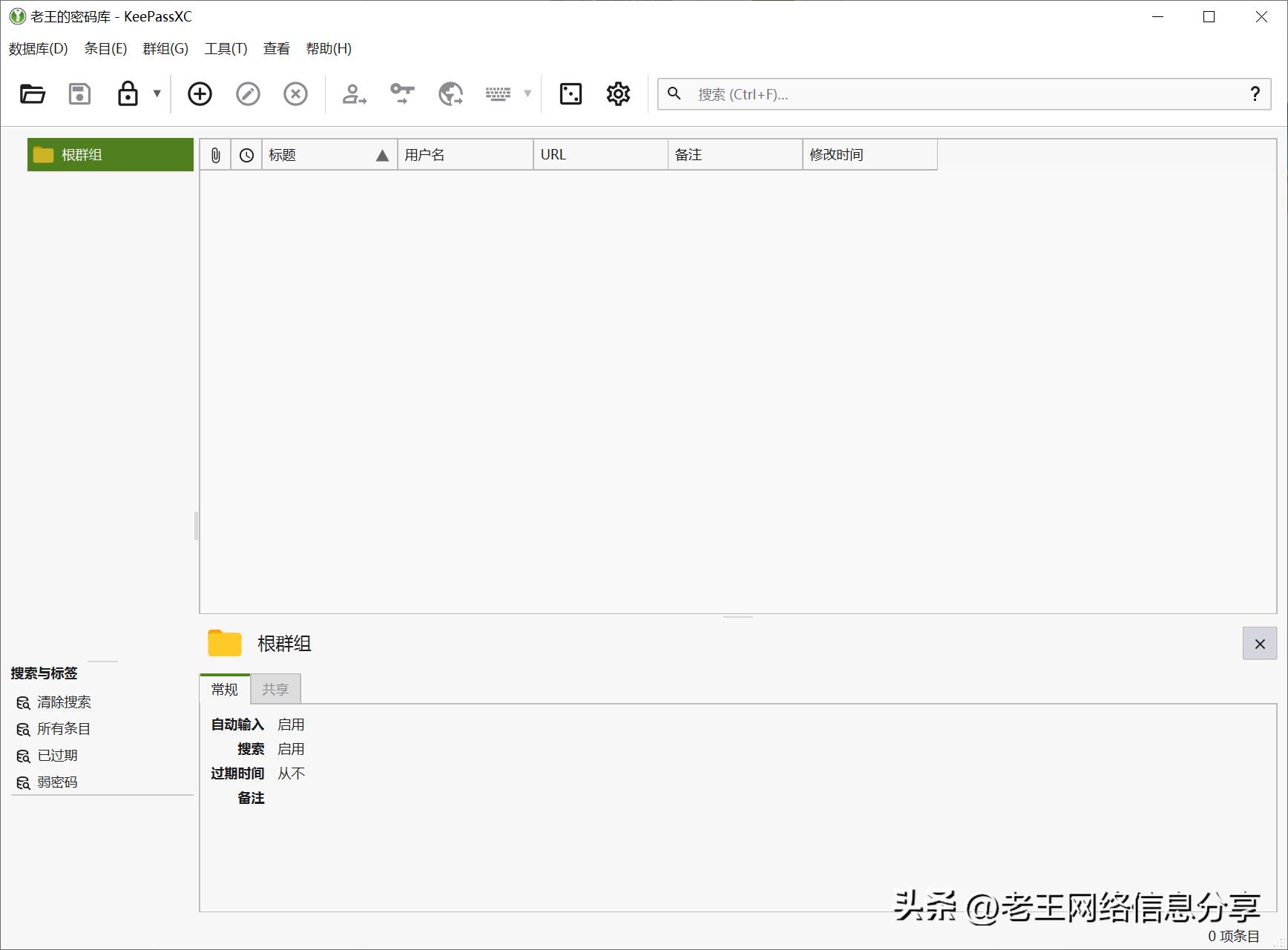Open the entry URL in browser
Viewport: 1288px width, 950px height.
point(450,94)
